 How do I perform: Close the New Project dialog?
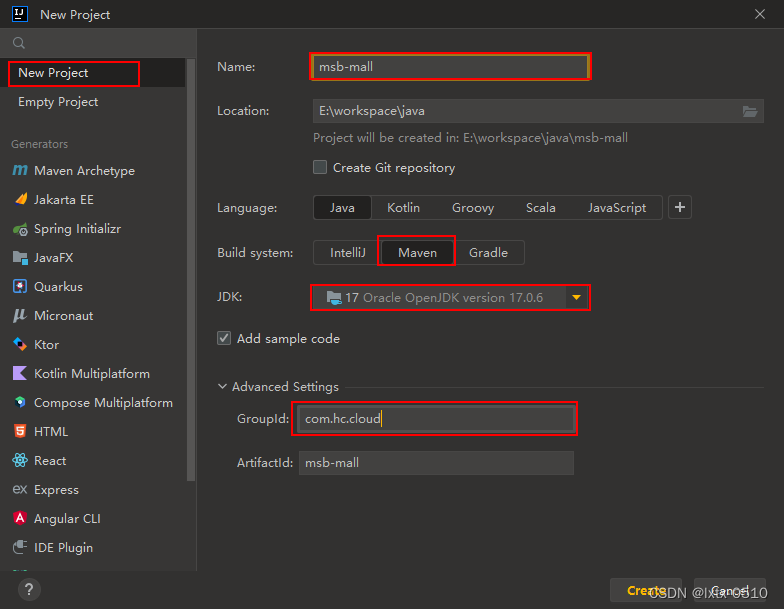(760, 14)
